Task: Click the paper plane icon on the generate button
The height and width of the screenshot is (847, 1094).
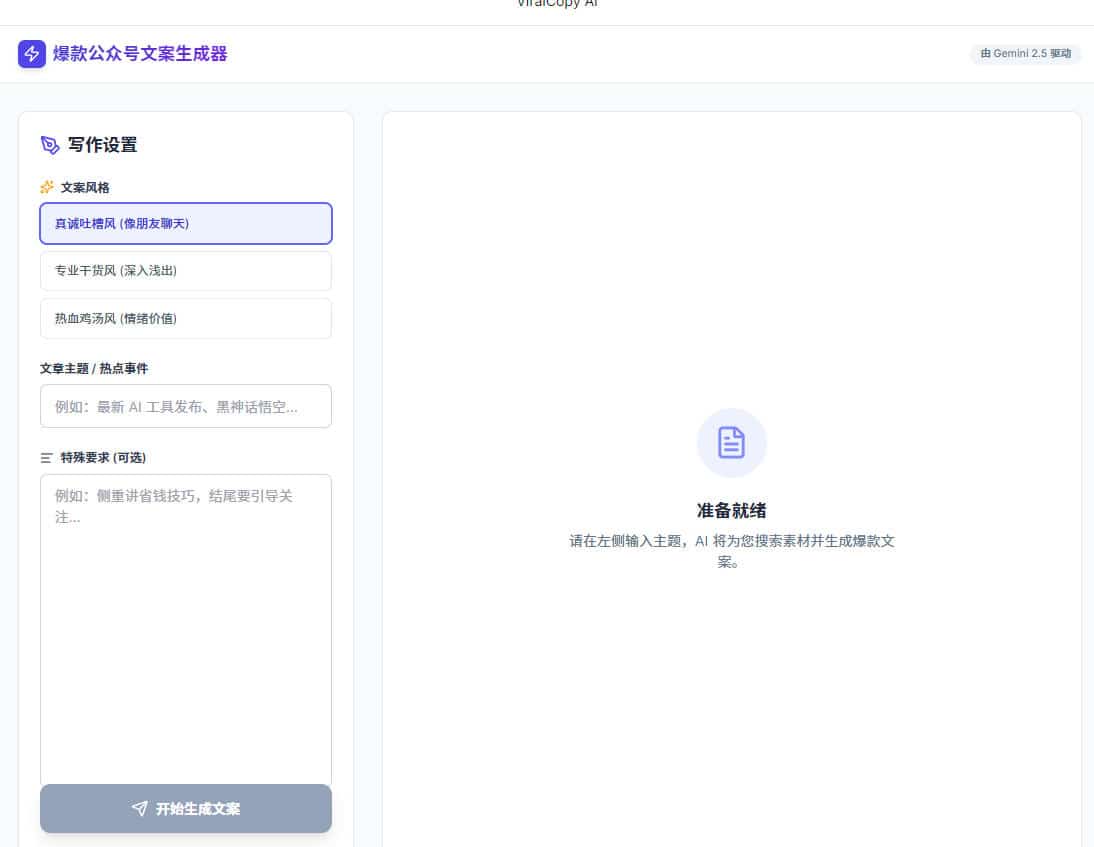Action: pyautogui.click(x=139, y=810)
